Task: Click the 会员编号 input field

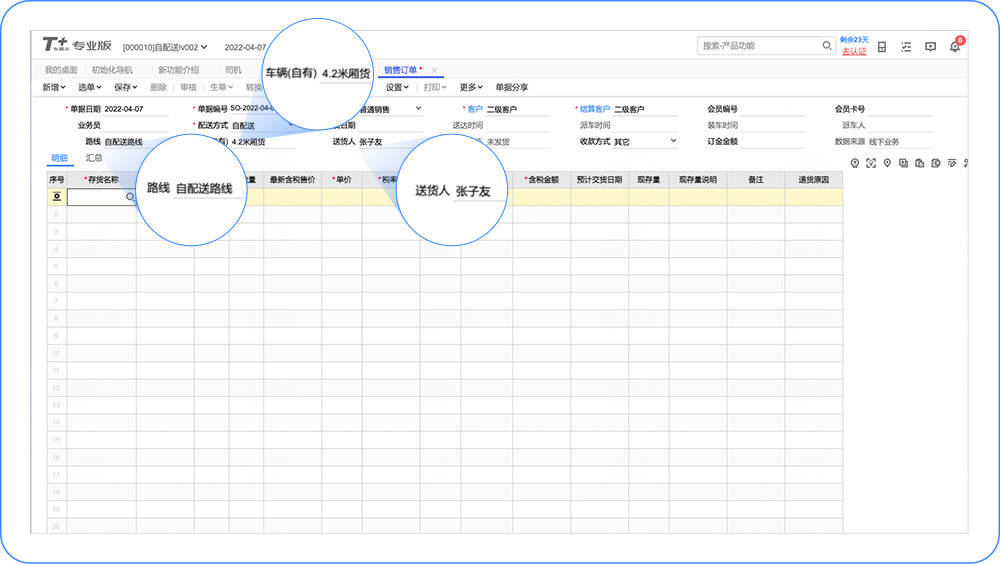Action: 773,109
